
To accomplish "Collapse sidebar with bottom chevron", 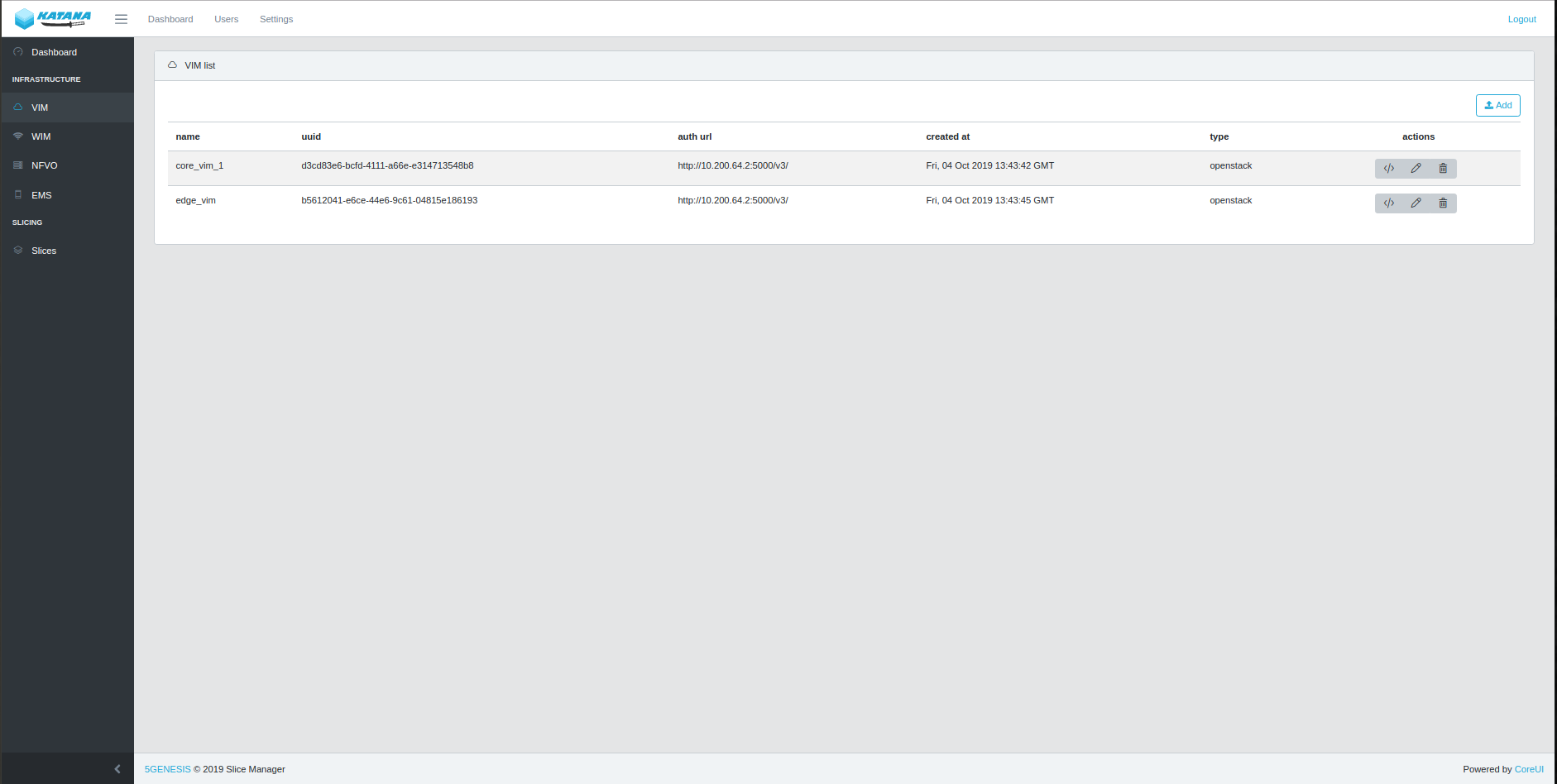I will point(117,769).
